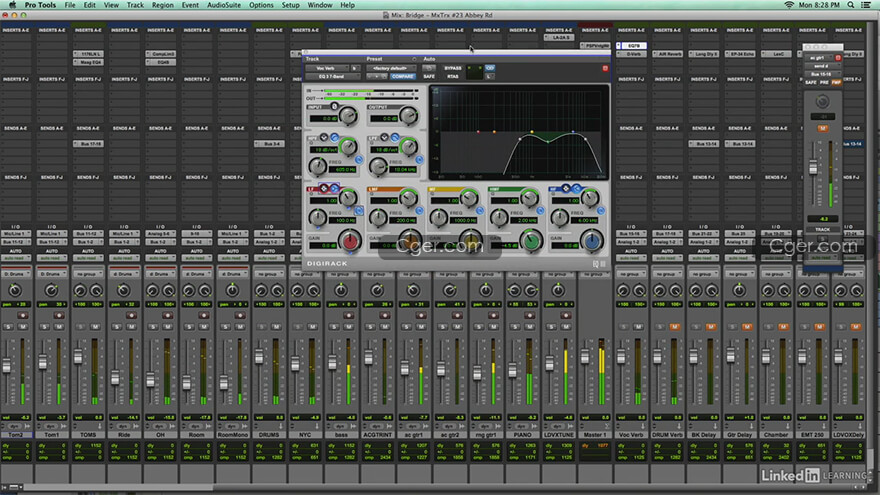Open macOS Spotlight search icon

851,5
